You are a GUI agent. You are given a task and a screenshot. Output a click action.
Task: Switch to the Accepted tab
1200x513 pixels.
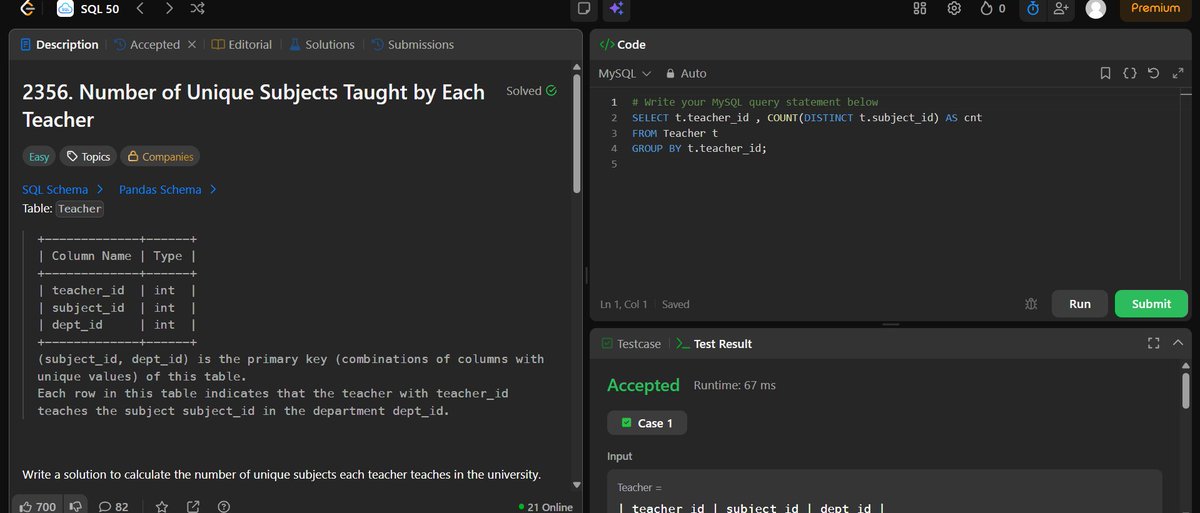(x=146, y=45)
